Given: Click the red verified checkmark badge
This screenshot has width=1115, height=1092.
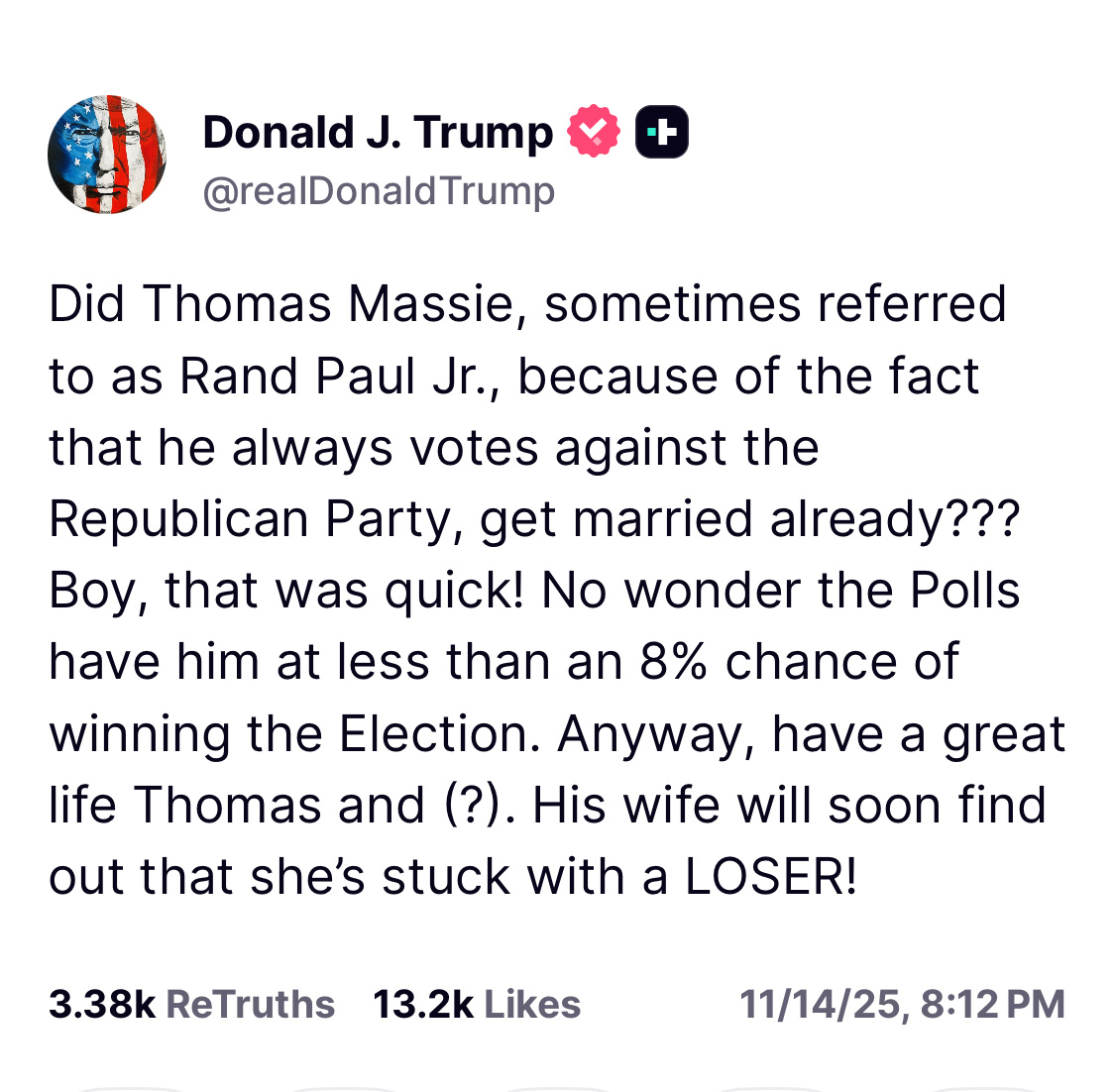Looking at the screenshot, I should (594, 132).
